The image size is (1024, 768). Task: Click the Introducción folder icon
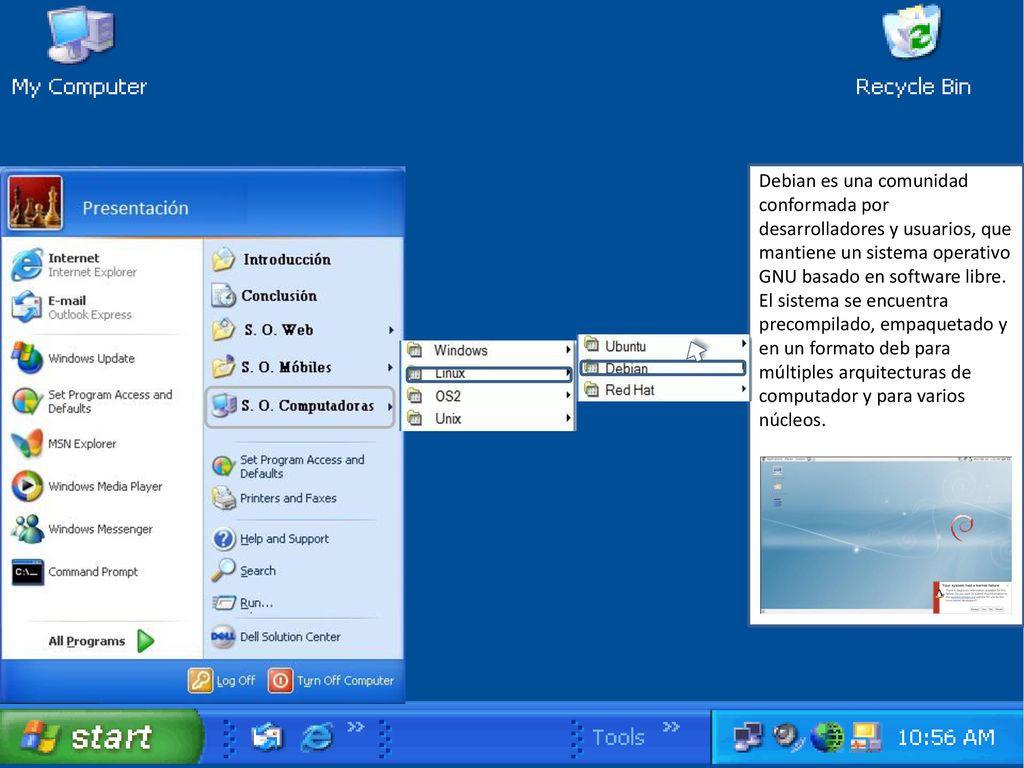[x=223, y=259]
